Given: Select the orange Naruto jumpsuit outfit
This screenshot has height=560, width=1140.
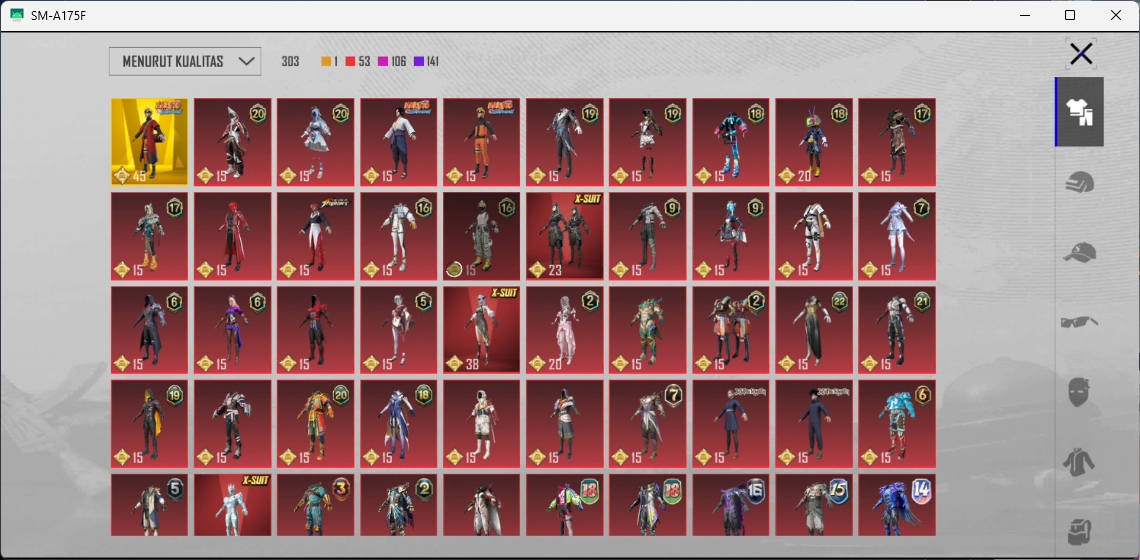Looking at the screenshot, I should pyautogui.click(x=481, y=142).
